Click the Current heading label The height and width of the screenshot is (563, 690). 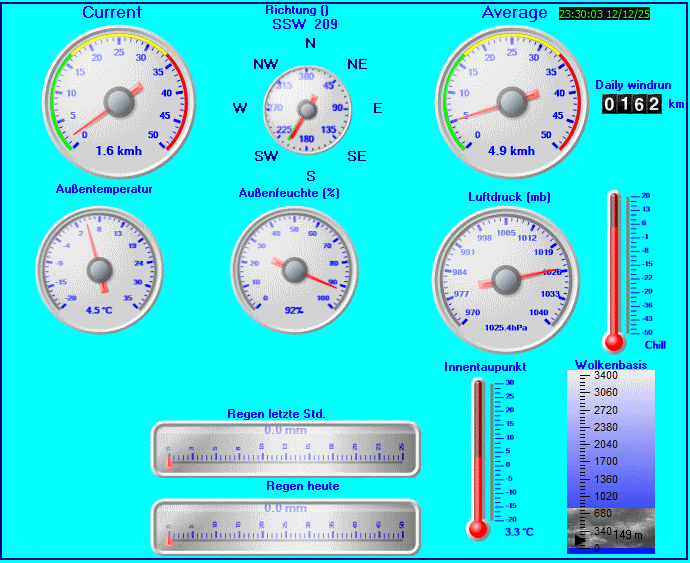pyautogui.click(x=112, y=12)
